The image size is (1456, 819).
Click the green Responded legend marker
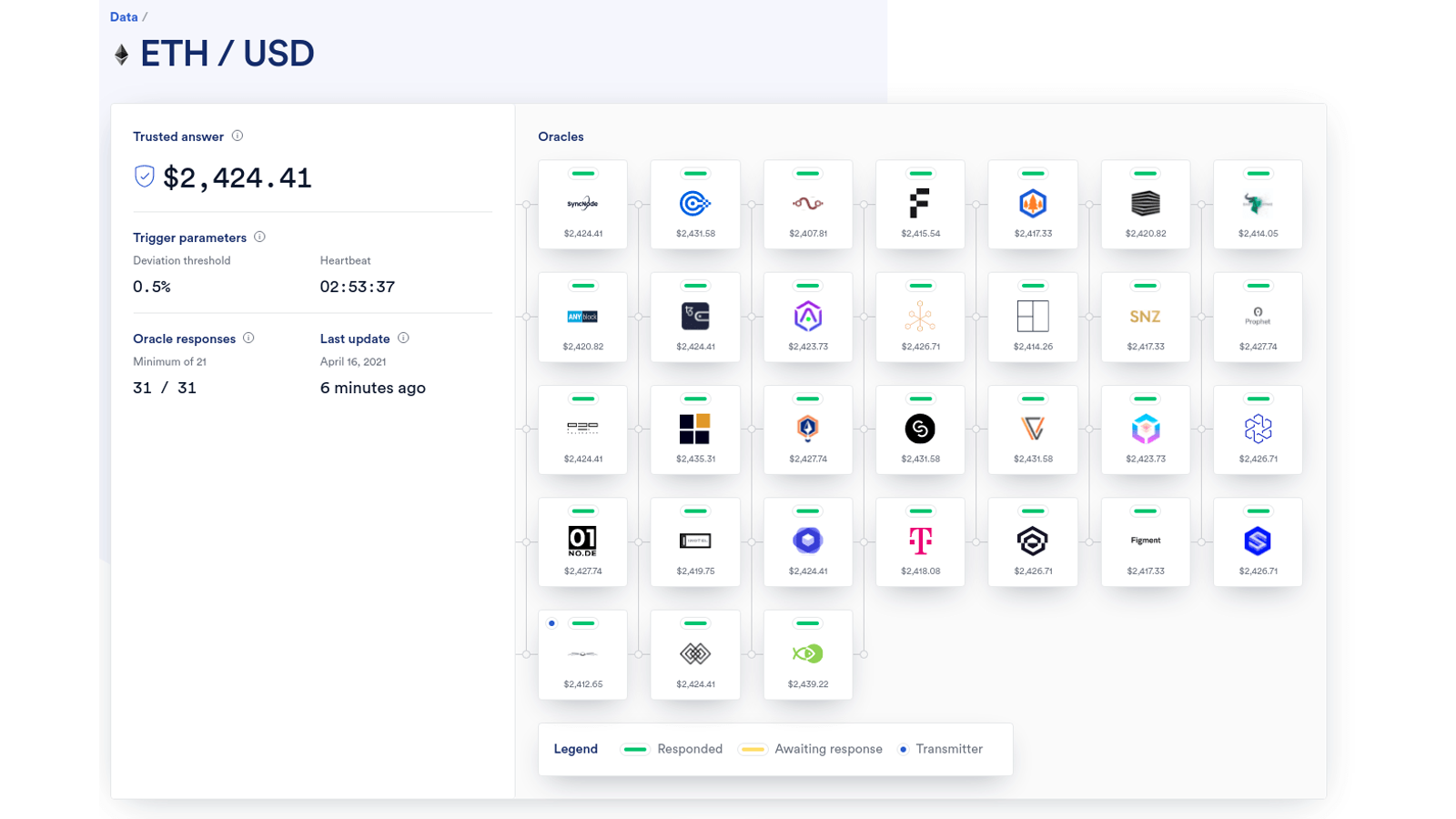tap(635, 749)
